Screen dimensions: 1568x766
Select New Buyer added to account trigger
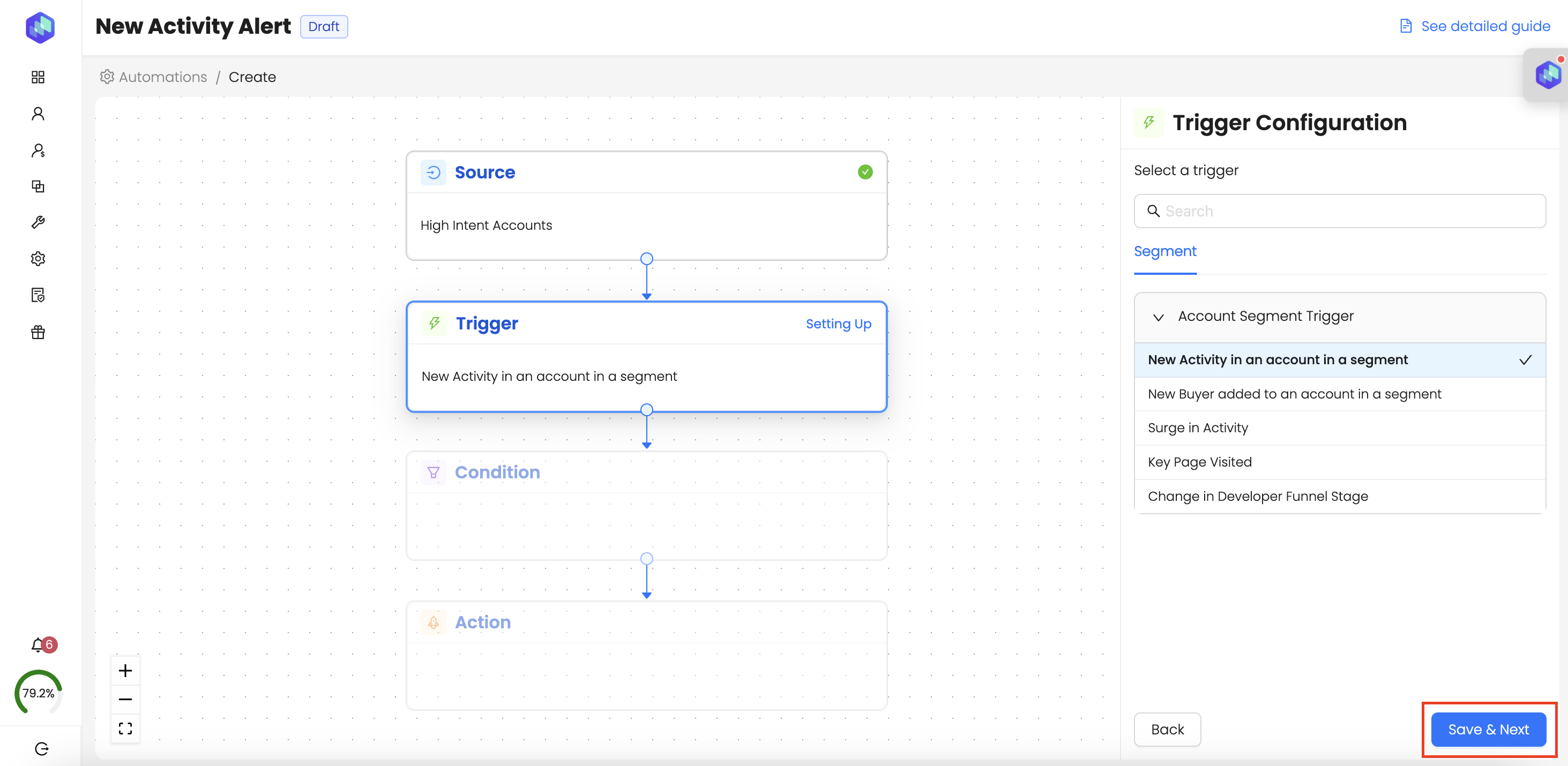(x=1294, y=394)
